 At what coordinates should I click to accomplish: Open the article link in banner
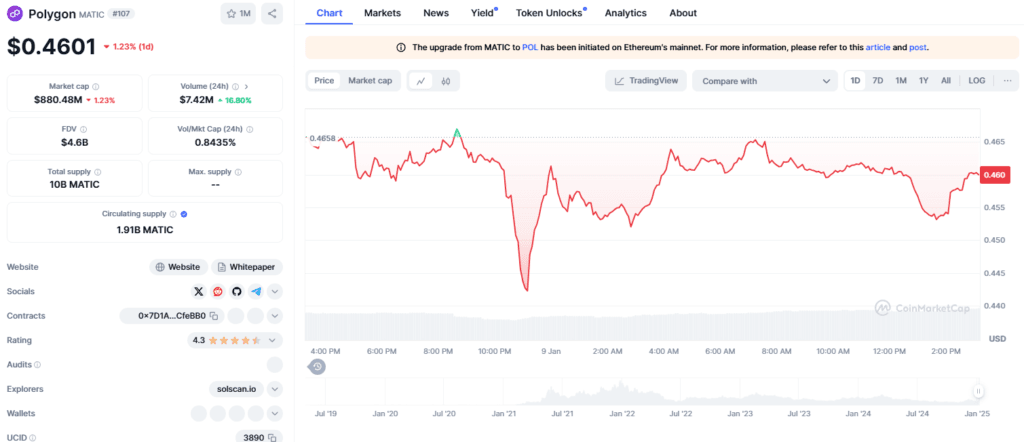878,48
